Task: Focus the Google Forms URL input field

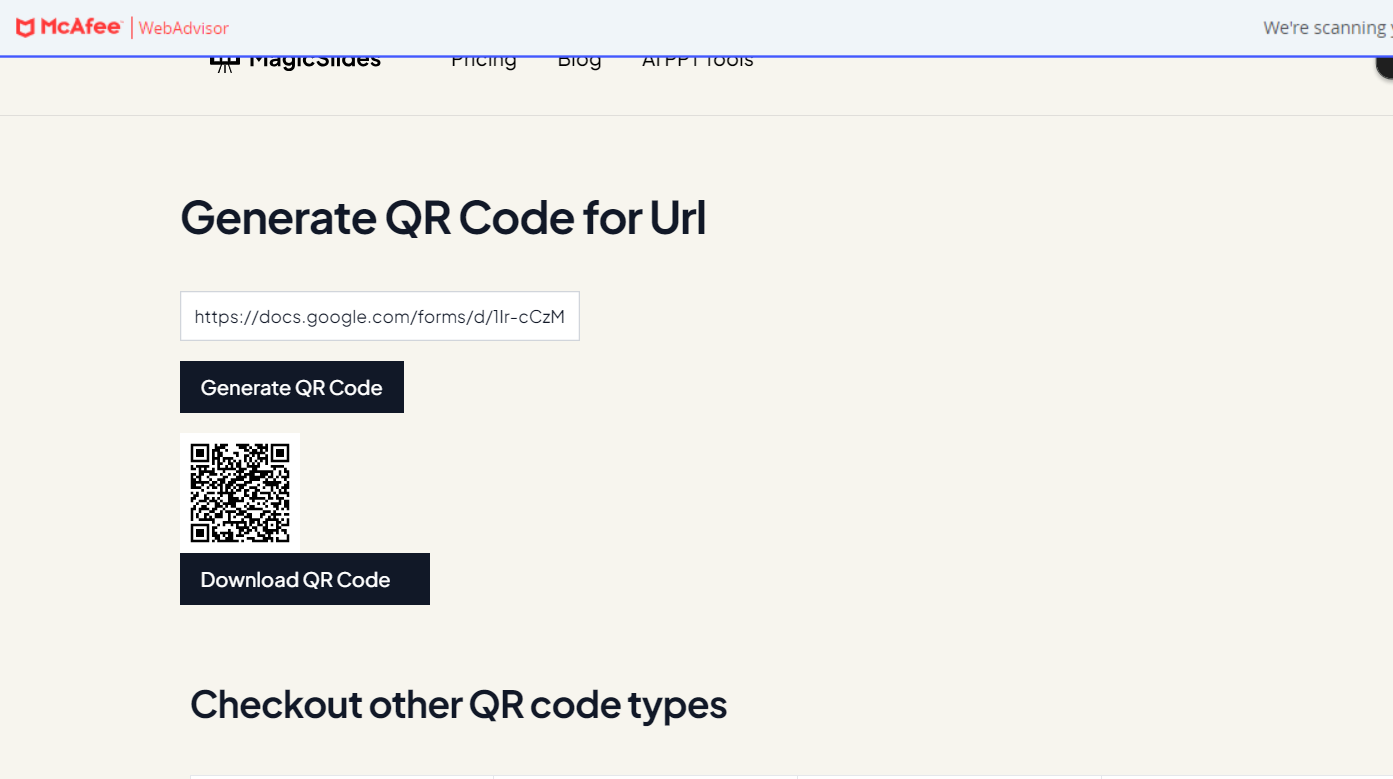Action: [379, 317]
